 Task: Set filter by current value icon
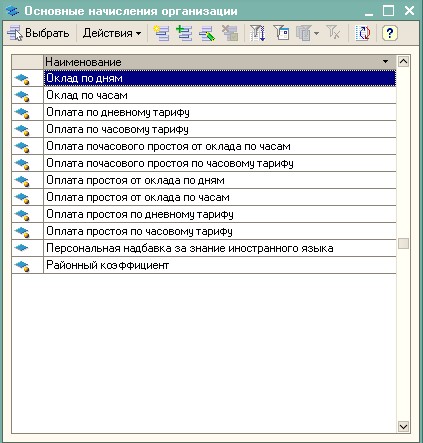click(281, 33)
